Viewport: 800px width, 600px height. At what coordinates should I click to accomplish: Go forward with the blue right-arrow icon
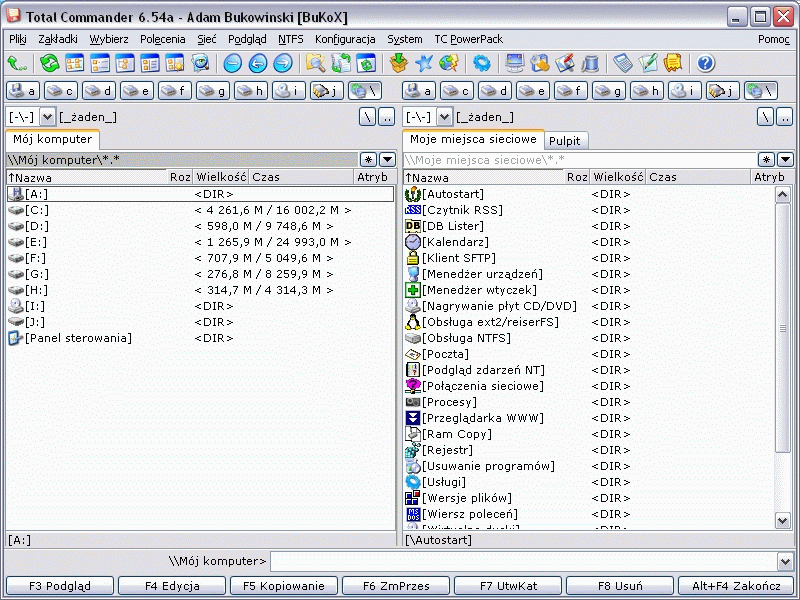(283, 63)
